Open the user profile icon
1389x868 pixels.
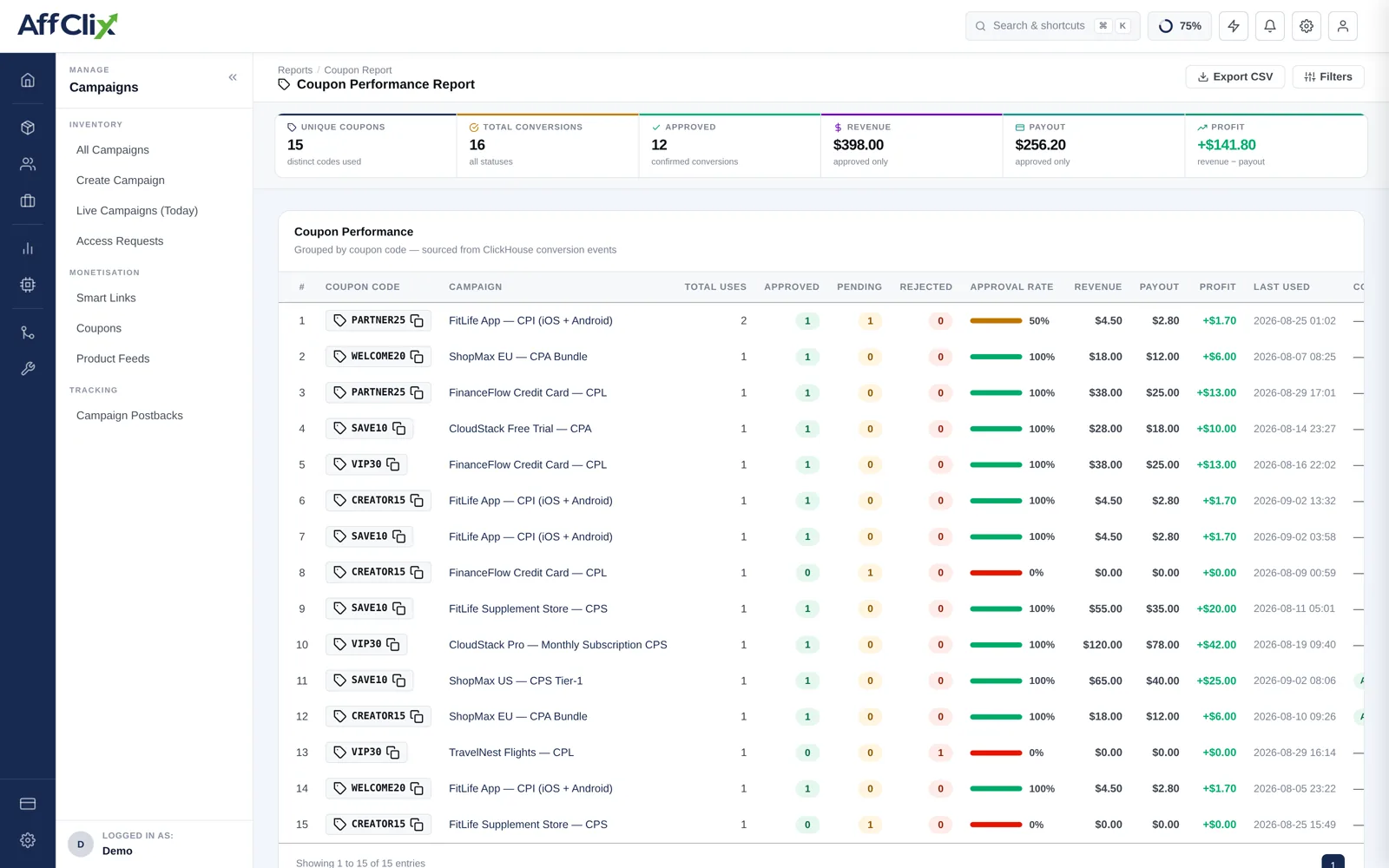1343,26
